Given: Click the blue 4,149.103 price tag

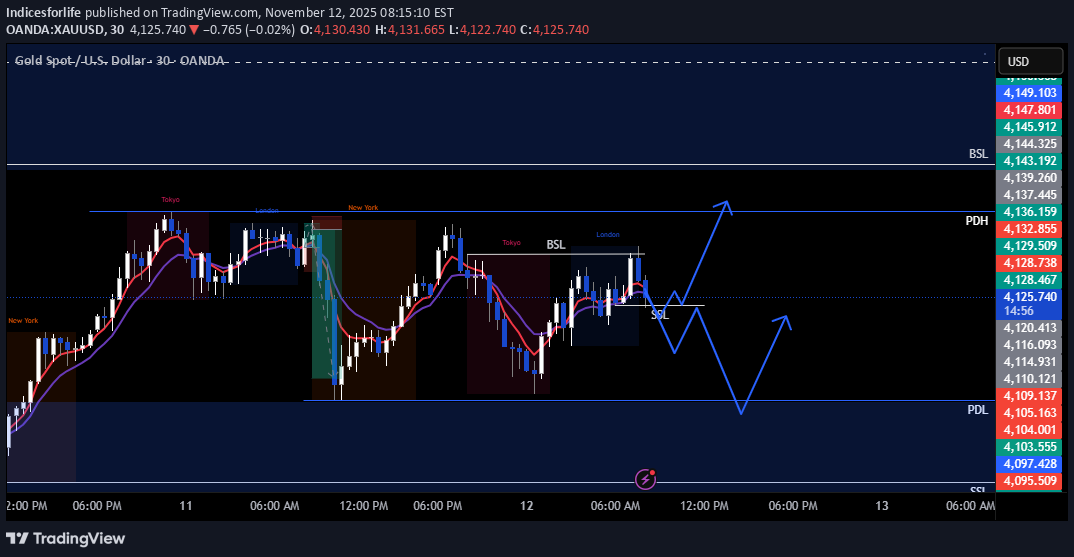Looking at the screenshot, I should [x=1030, y=92].
